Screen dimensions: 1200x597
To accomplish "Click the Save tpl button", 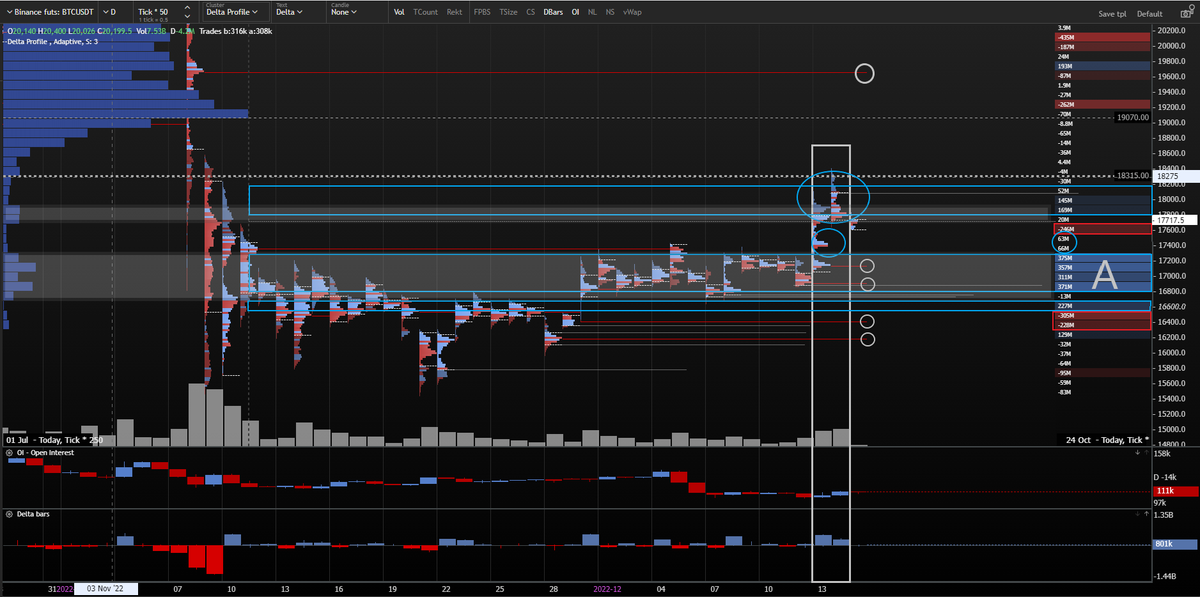I will (x=1112, y=14).
